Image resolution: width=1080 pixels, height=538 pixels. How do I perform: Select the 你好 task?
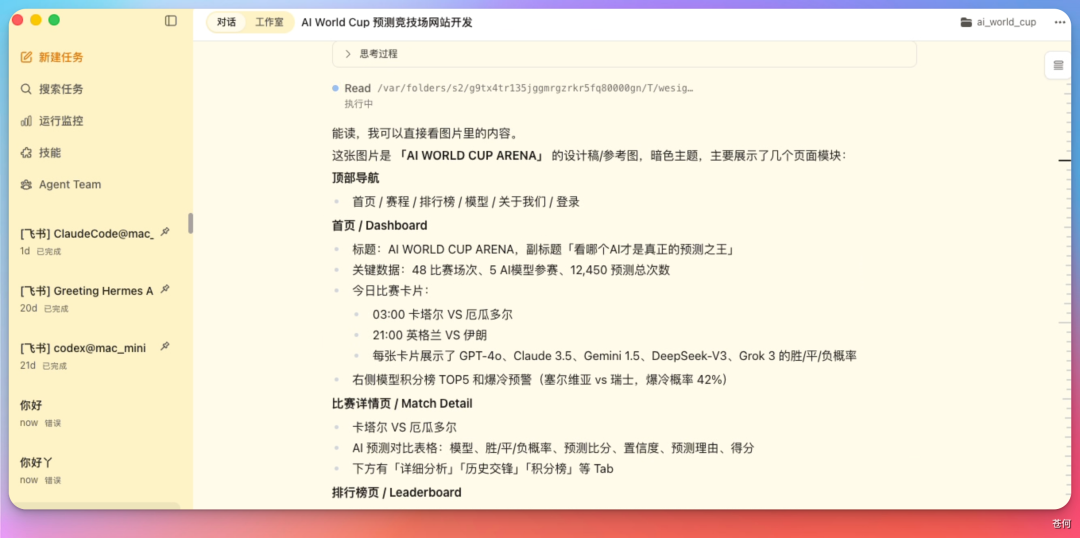point(31,405)
